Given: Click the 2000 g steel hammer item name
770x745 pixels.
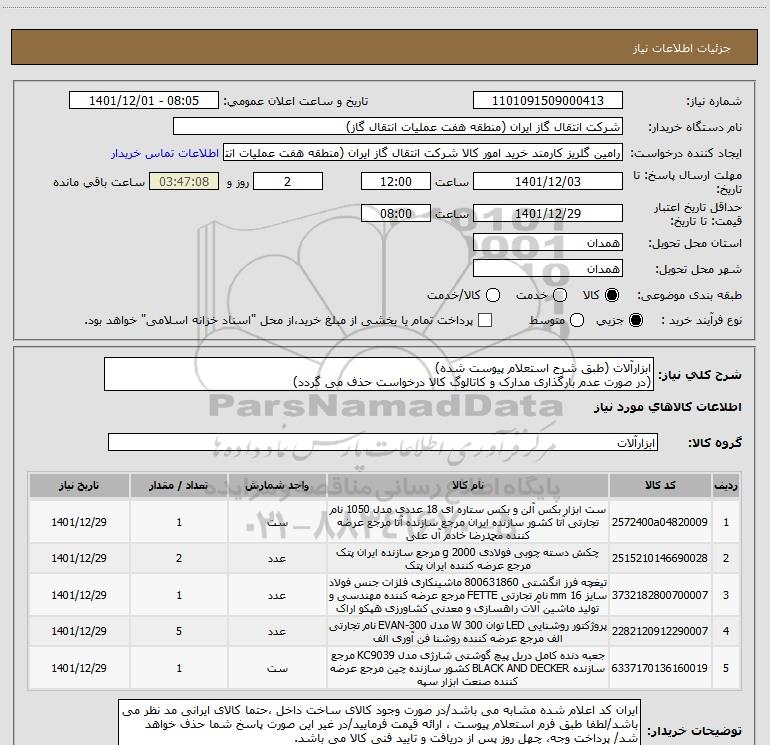Looking at the screenshot, I should (468, 558).
